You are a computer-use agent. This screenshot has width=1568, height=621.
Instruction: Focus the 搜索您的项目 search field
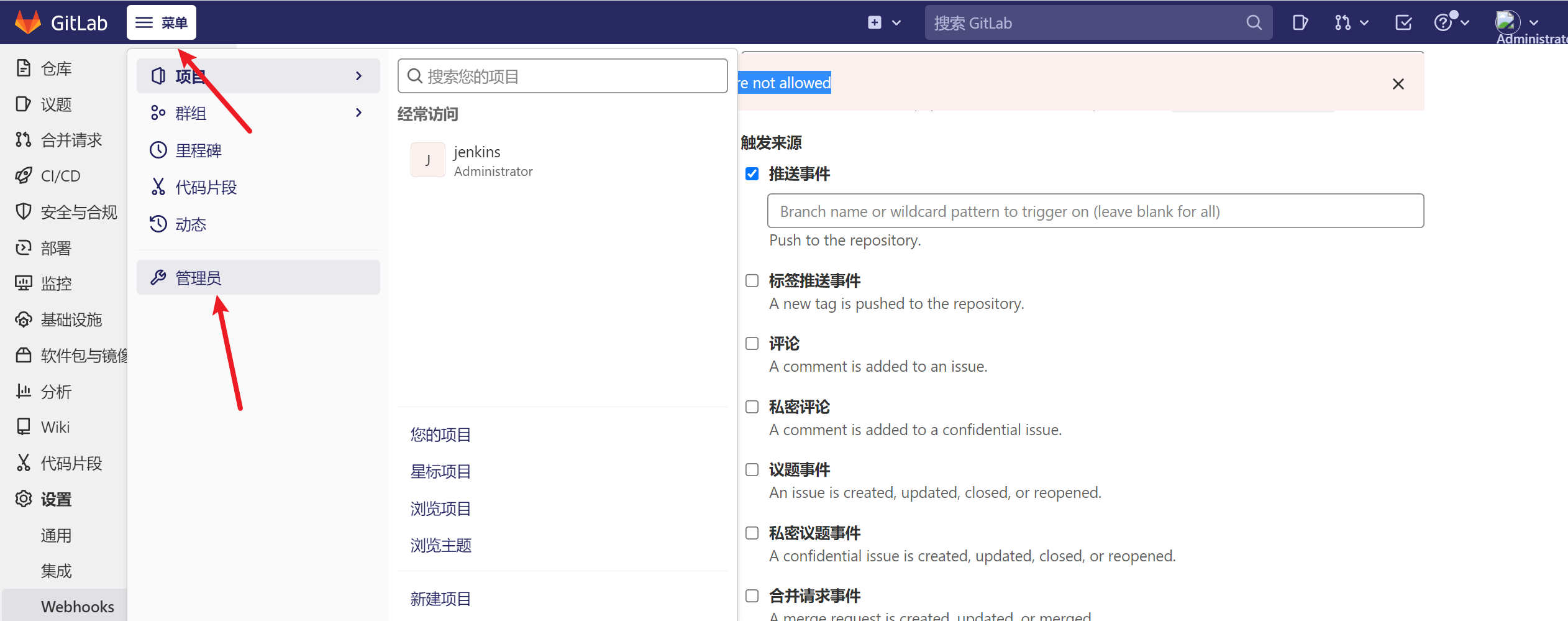pyautogui.click(x=562, y=76)
